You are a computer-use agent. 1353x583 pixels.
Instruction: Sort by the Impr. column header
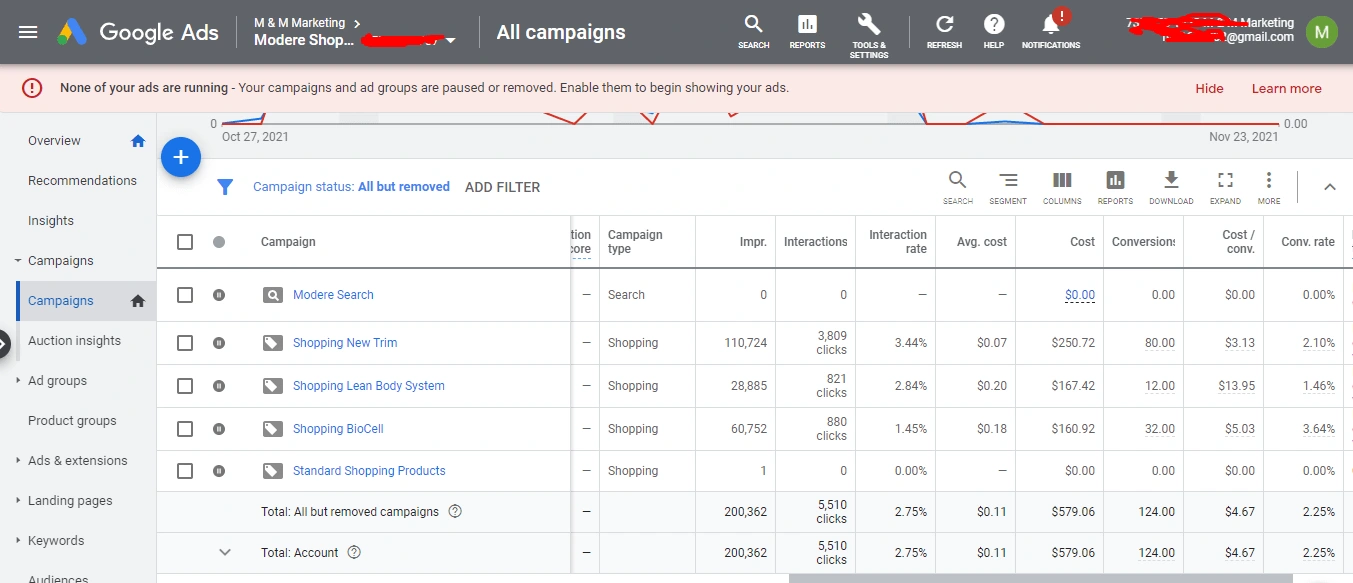(x=753, y=242)
